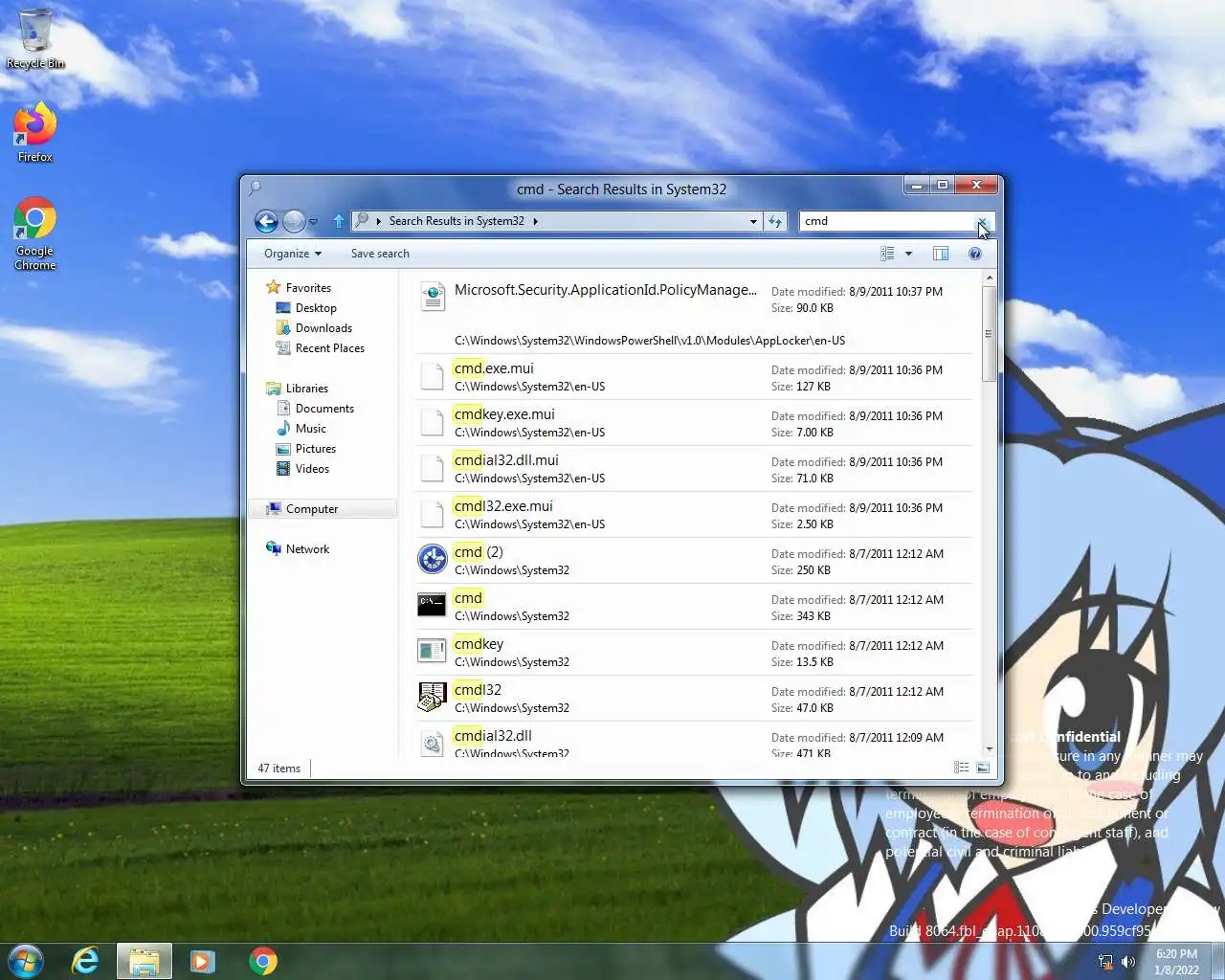
Task: Open the Documents library
Action: tap(324, 409)
